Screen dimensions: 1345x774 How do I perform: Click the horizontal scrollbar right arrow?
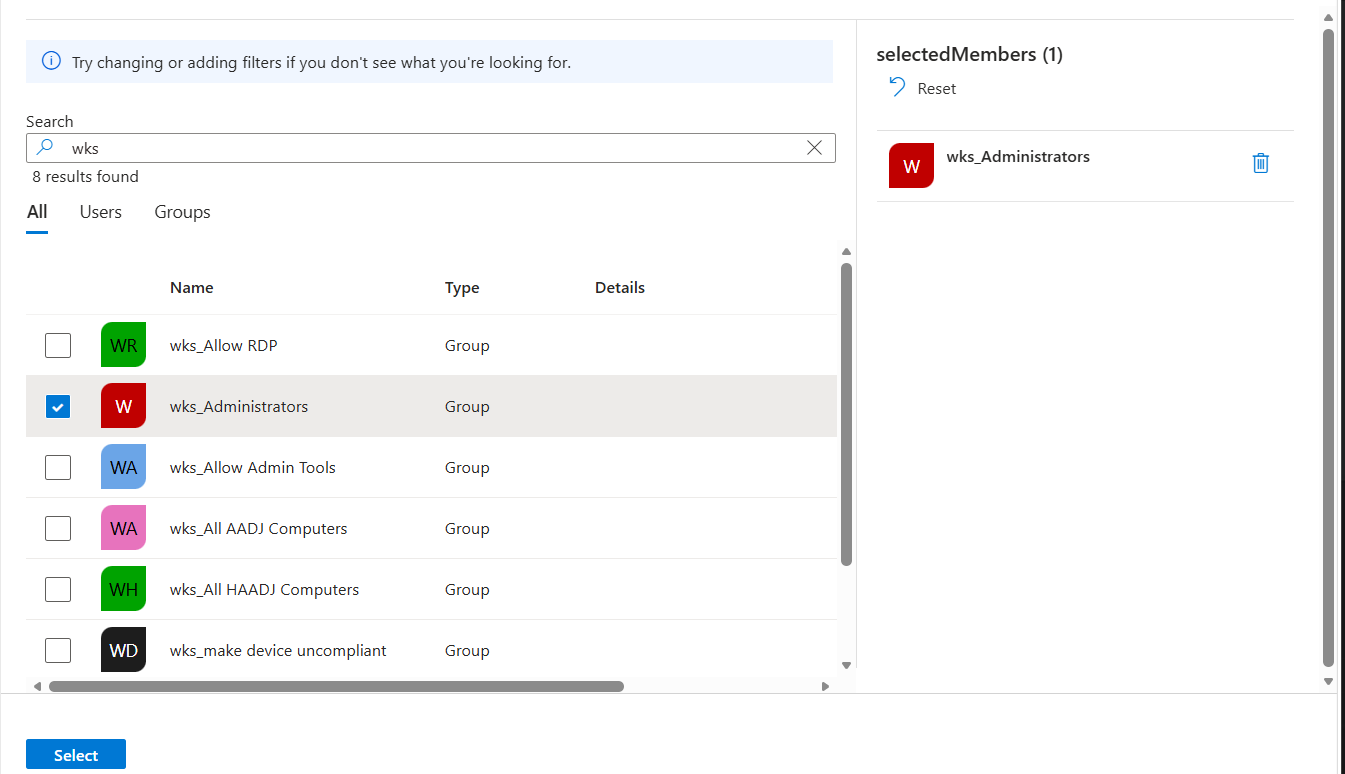[x=825, y=686]
